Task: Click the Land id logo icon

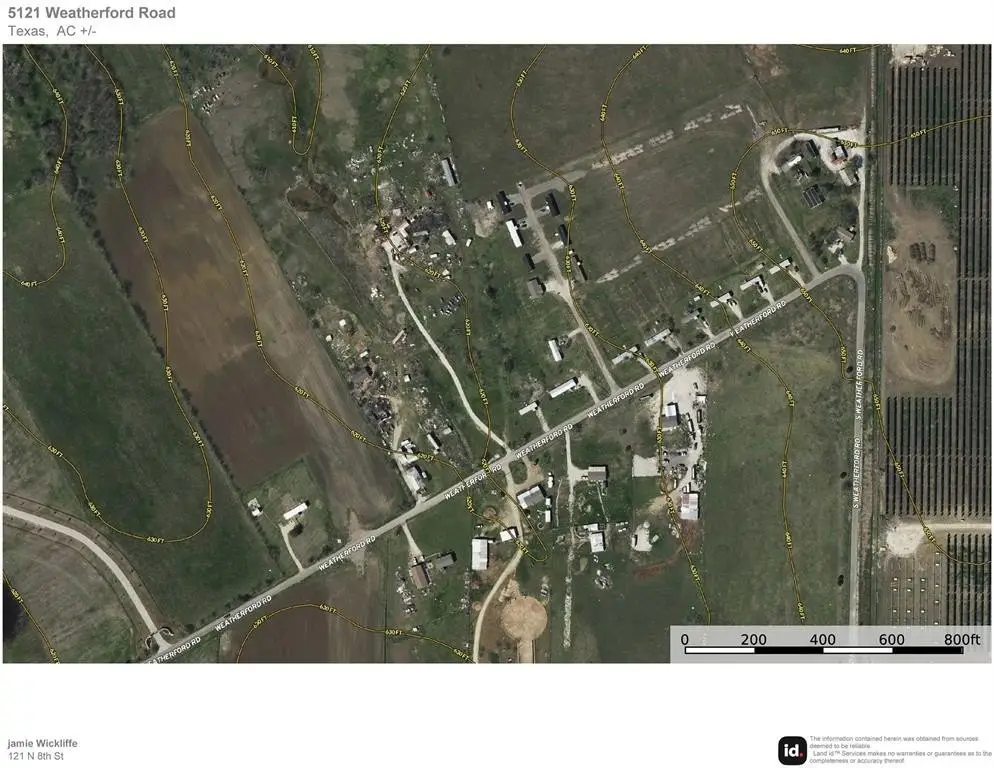Action: pos(792,750)
